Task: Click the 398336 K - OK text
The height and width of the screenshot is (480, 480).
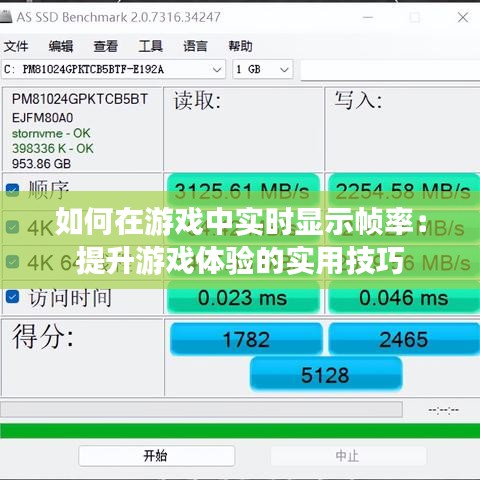Action: pos(53,149)
